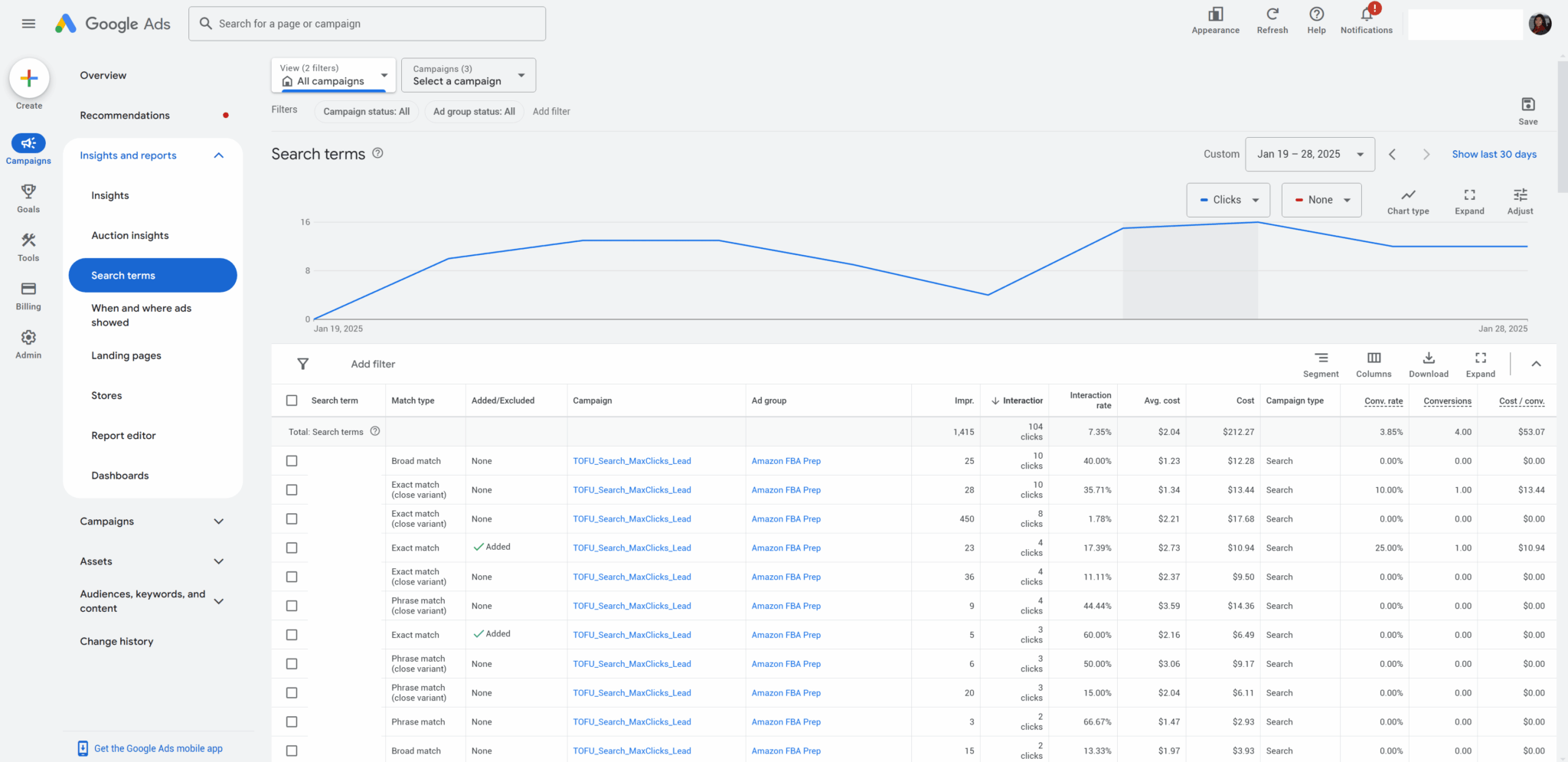Open the Jan 19 – 28, 2025 date picker
Screen dimensions: 1568x762
click(1310, 154)
